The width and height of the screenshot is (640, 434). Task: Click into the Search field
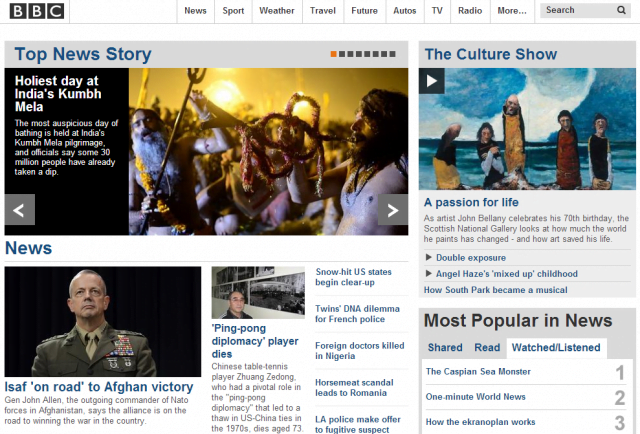tap(578, 10)
